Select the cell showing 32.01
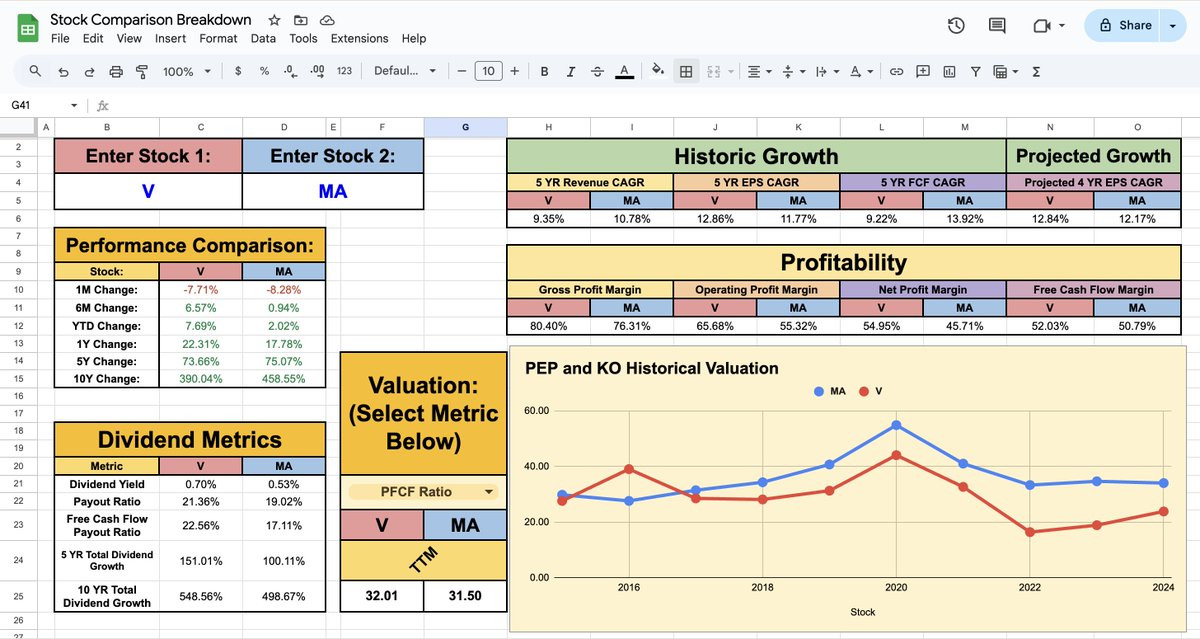 pyautogui.click(x=382, y=596)
